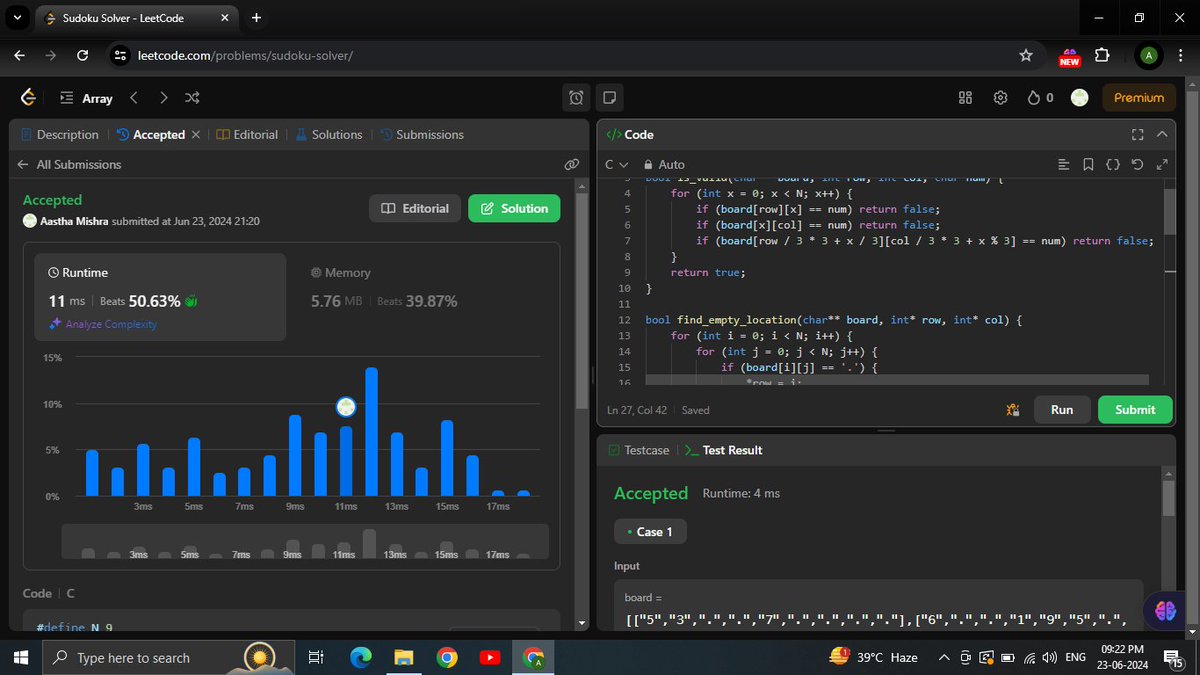This screenshot has width=1200, height=675.
Task: Bookmark this page with star icon
Action: click(x=1025, y=56)
